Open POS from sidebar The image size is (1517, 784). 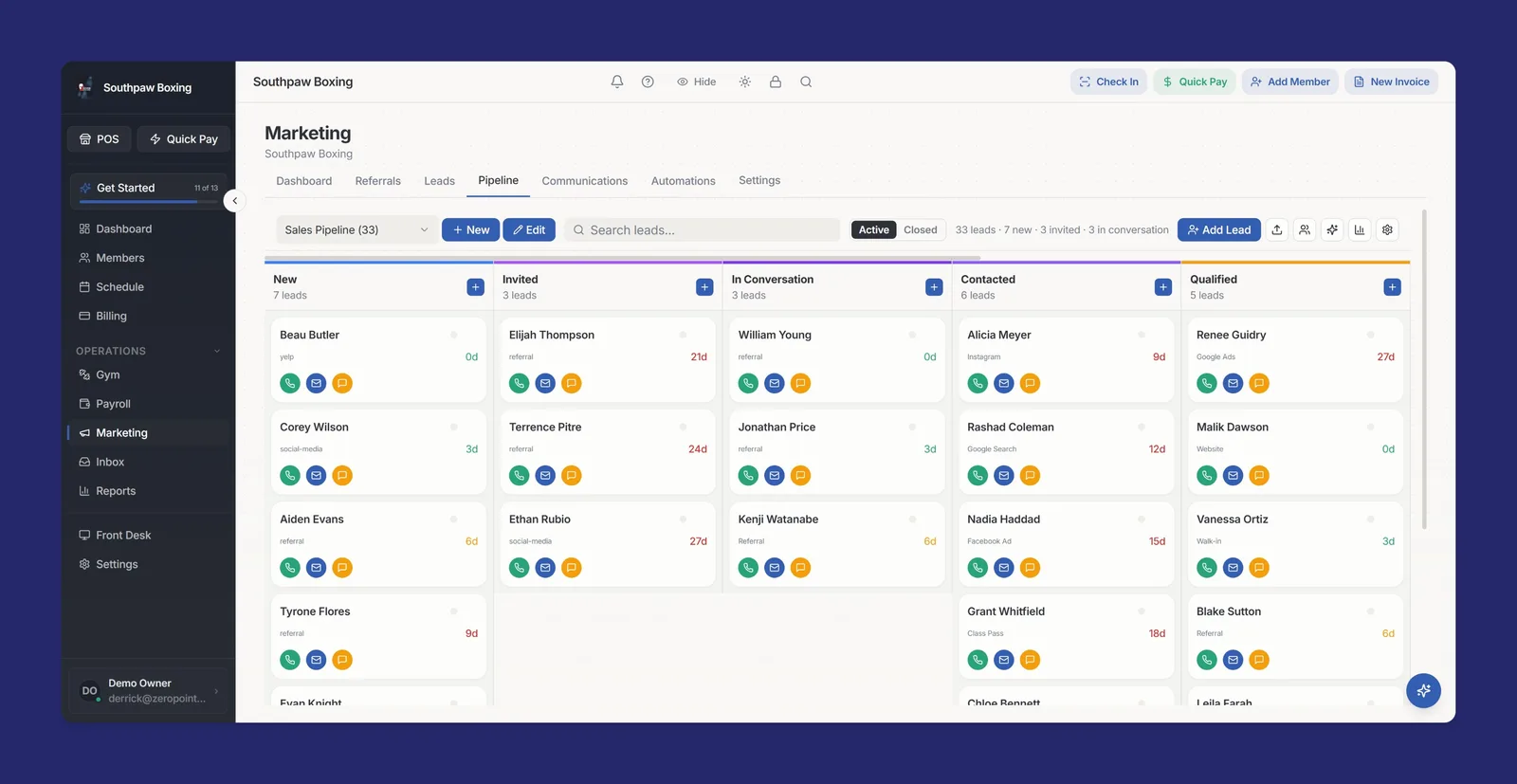[99, 138]
